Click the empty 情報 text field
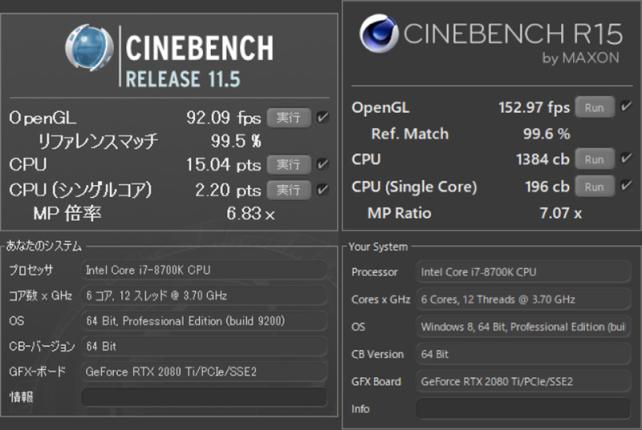The image size is (642, 430). click(x=203, y=397)
